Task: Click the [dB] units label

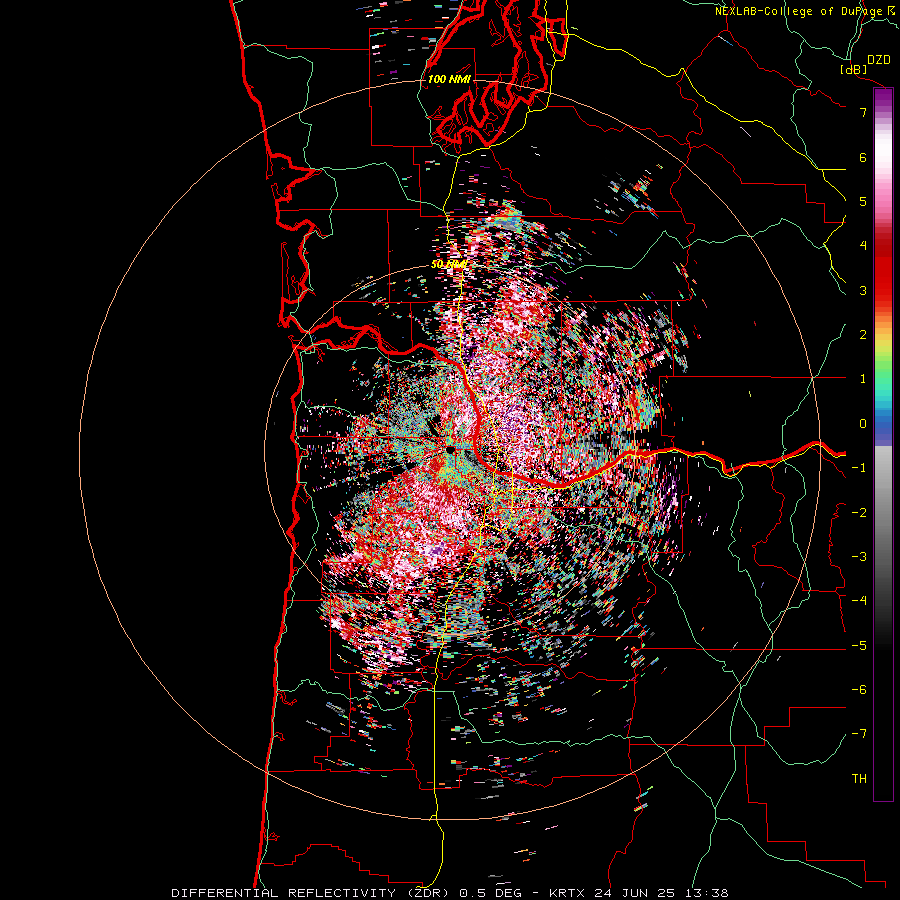Action: point(853,69)
